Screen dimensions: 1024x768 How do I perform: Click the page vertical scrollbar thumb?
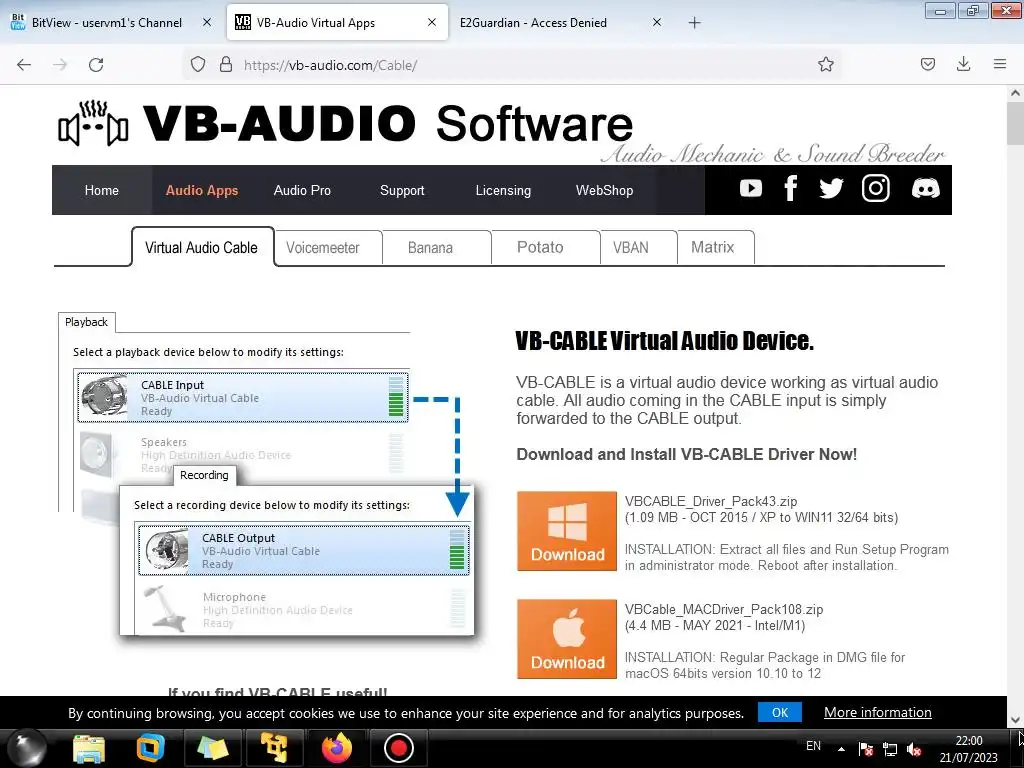pos(1015,123)
